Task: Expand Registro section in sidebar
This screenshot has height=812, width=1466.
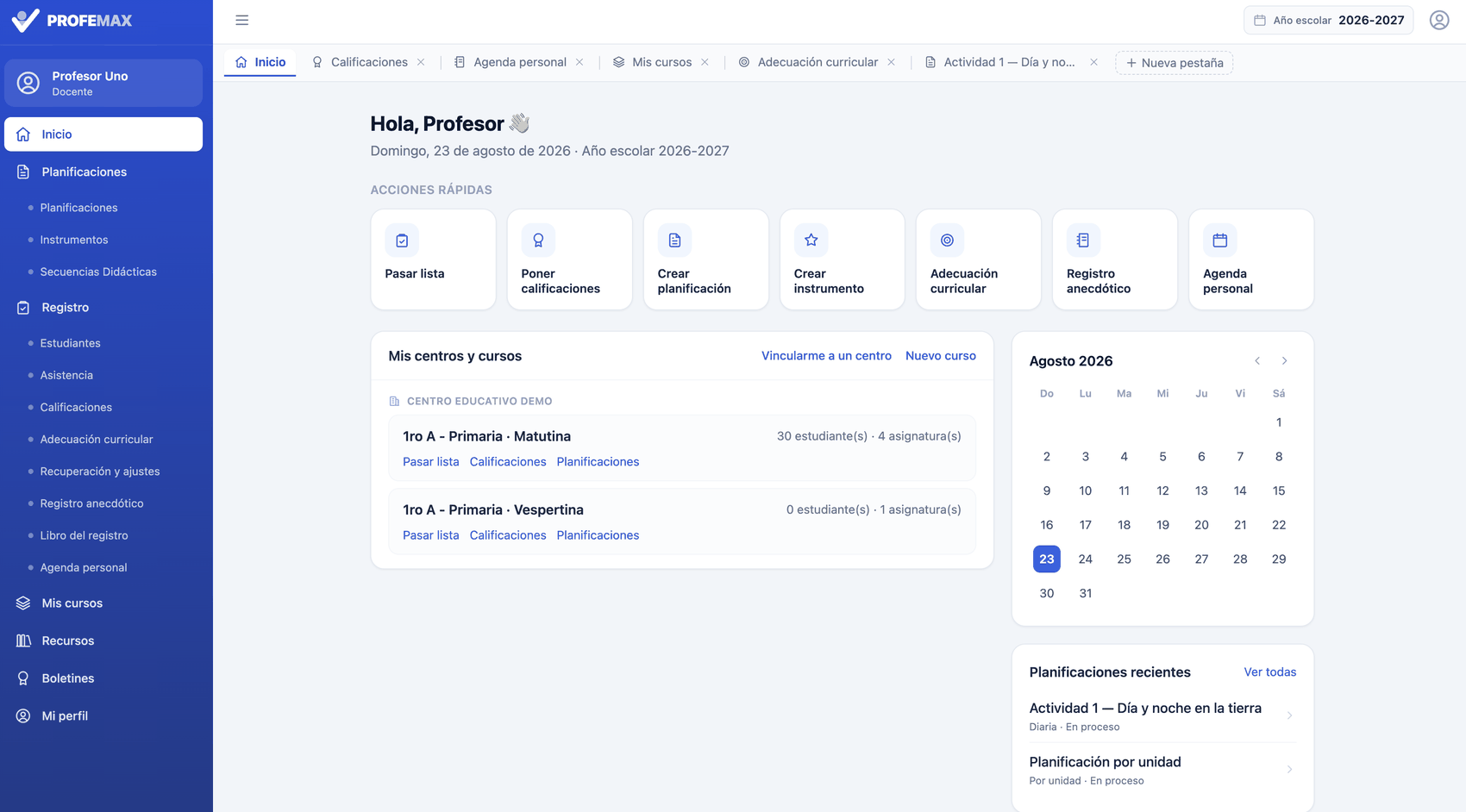Action: coord(103,307)
